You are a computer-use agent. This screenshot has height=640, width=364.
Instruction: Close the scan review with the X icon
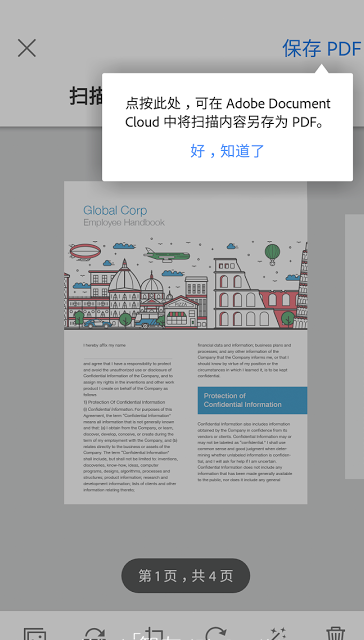point(27,48)
